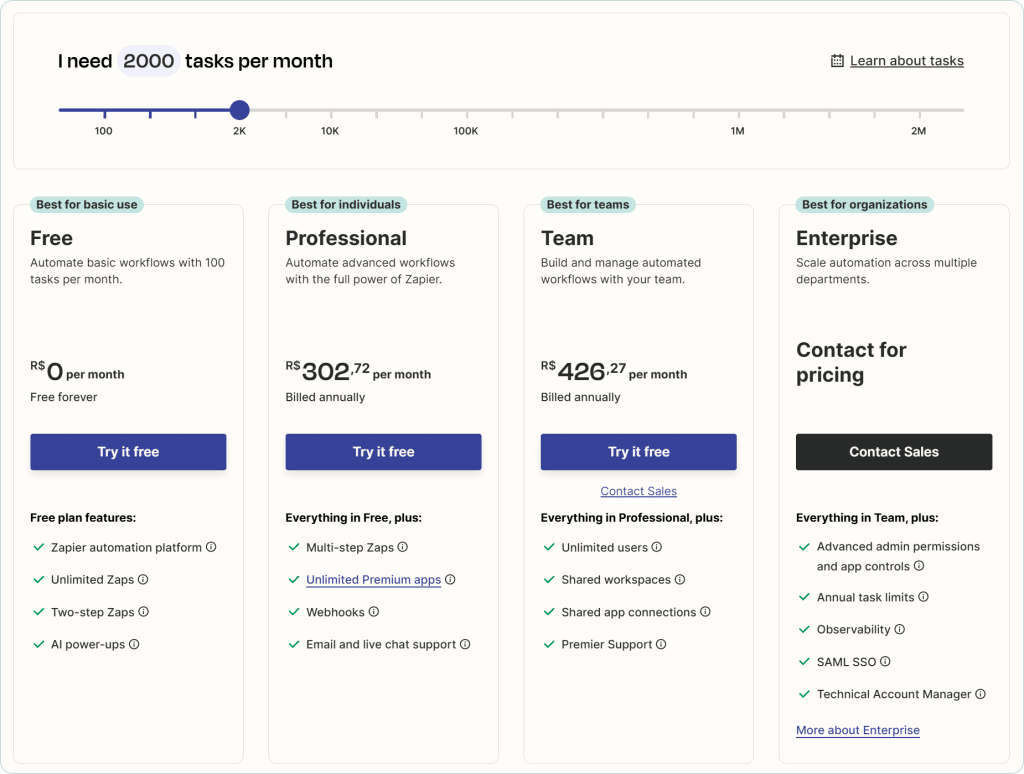The width and height of the screenshot is (1024, 774).
Task: Show info for Premier Support
Action: (x=661, y=644)
